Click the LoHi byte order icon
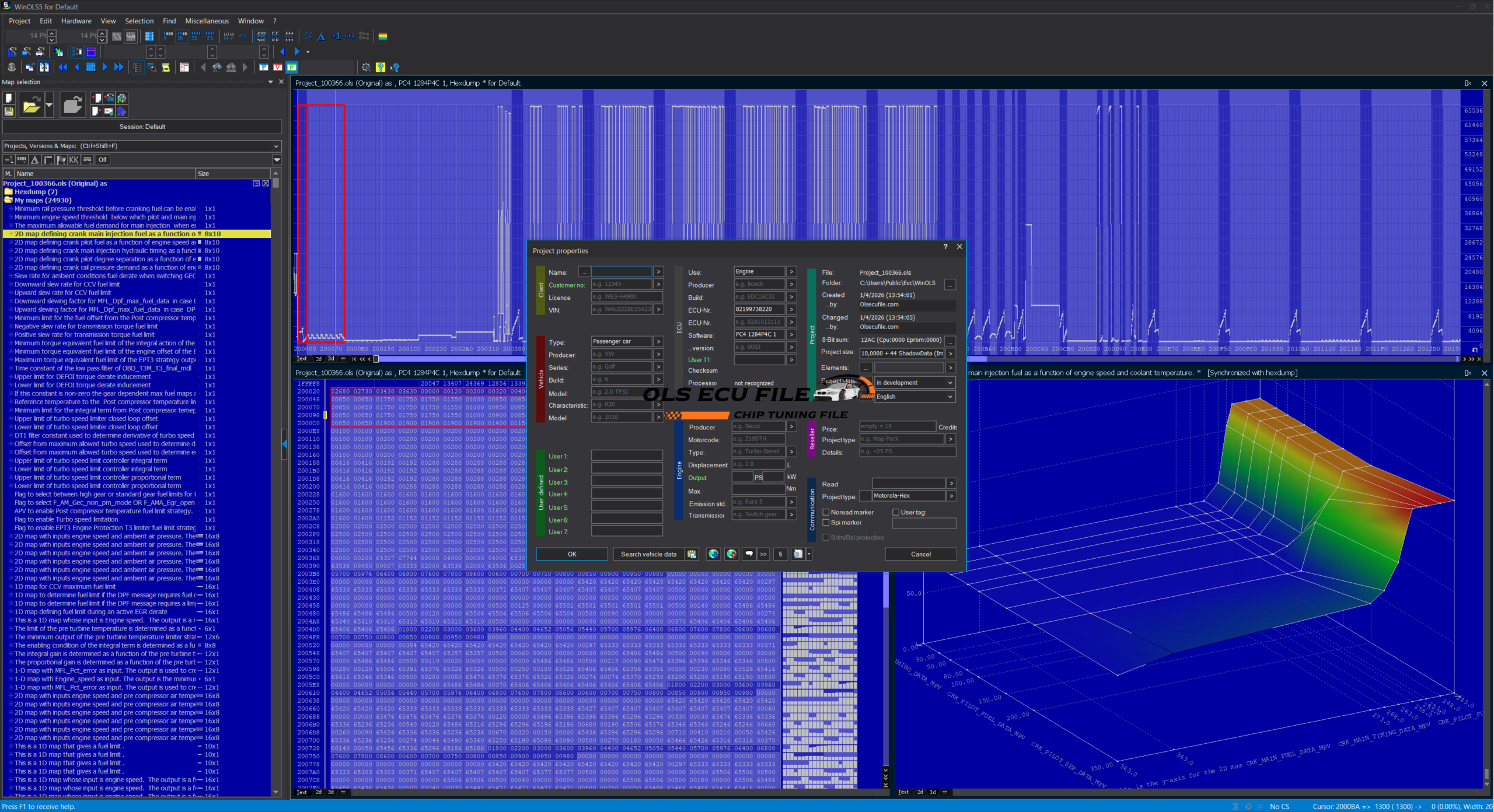 [229, 36]
